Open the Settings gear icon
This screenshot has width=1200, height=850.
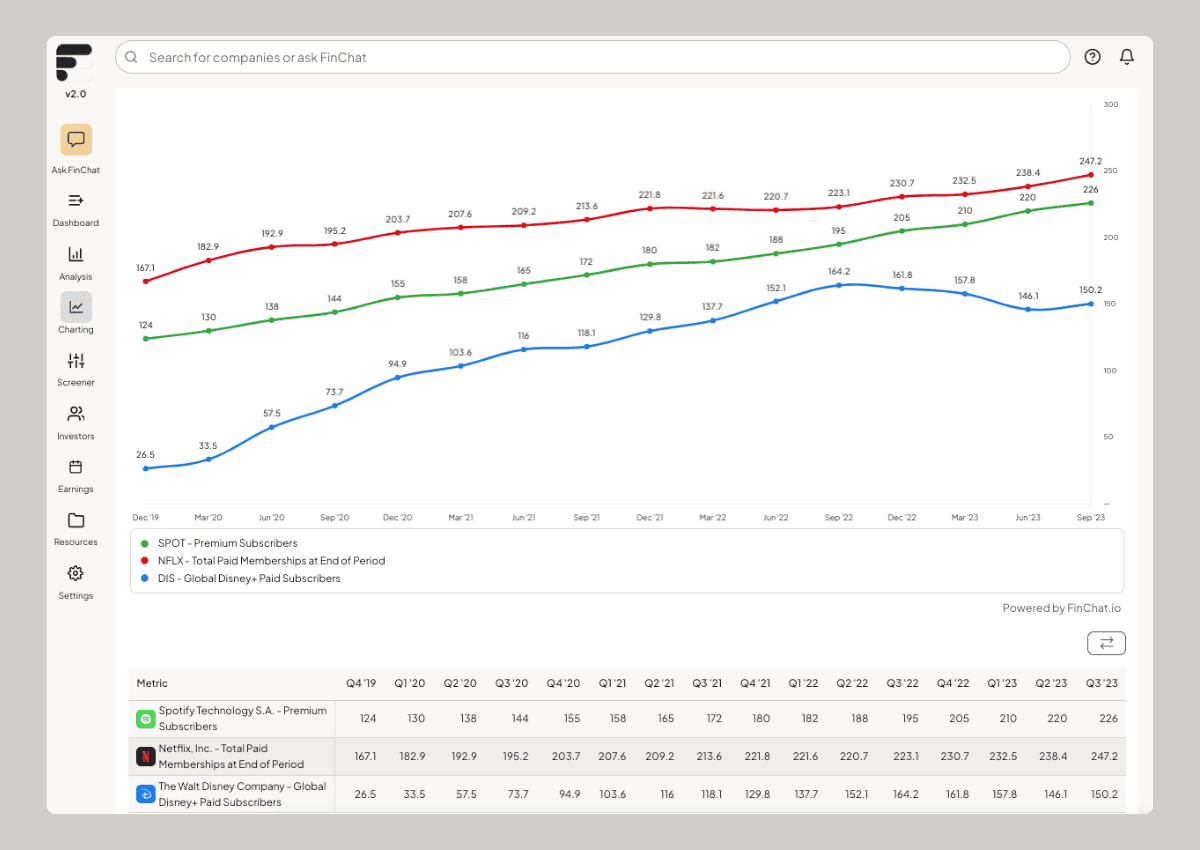[x=76, y=573]
